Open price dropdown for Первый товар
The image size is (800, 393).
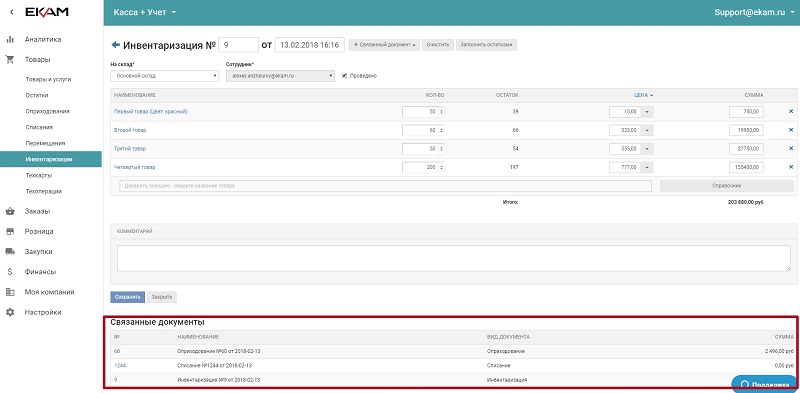pyautogui.click(x=646, y=111)
